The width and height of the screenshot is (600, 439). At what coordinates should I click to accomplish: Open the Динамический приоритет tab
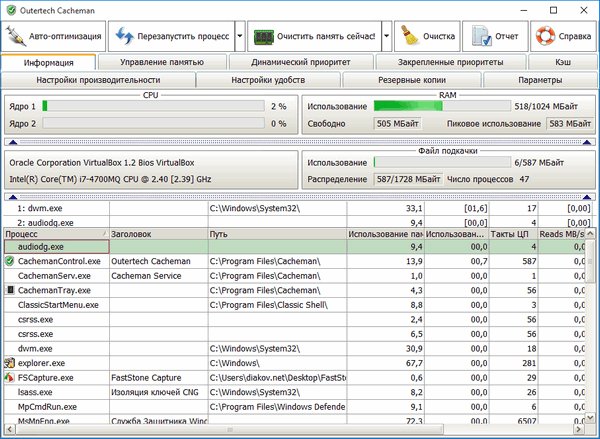pyautogui.click(x=301, y=62)
